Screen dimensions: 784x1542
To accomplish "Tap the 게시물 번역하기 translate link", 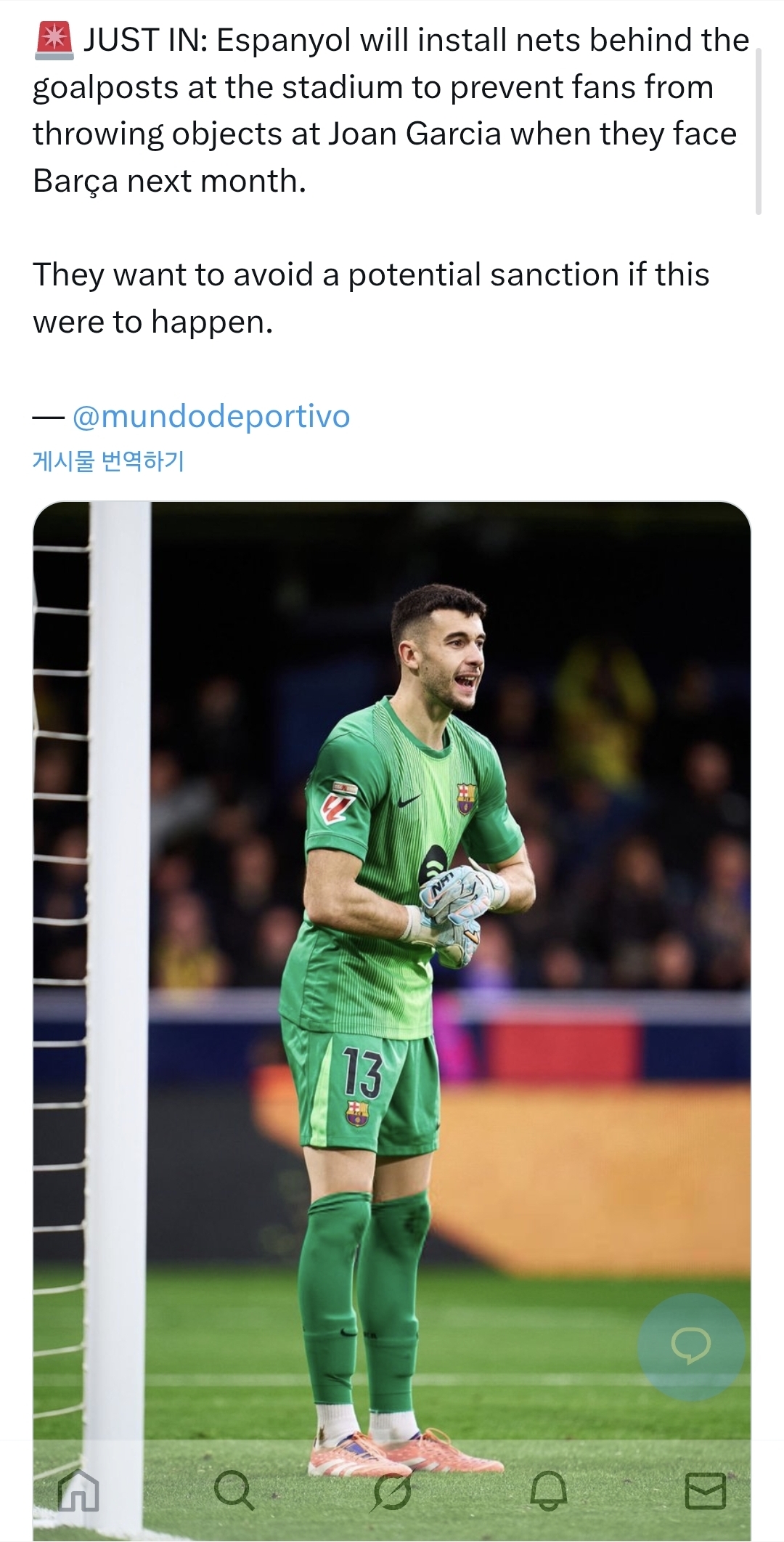I will pos(108,460).
